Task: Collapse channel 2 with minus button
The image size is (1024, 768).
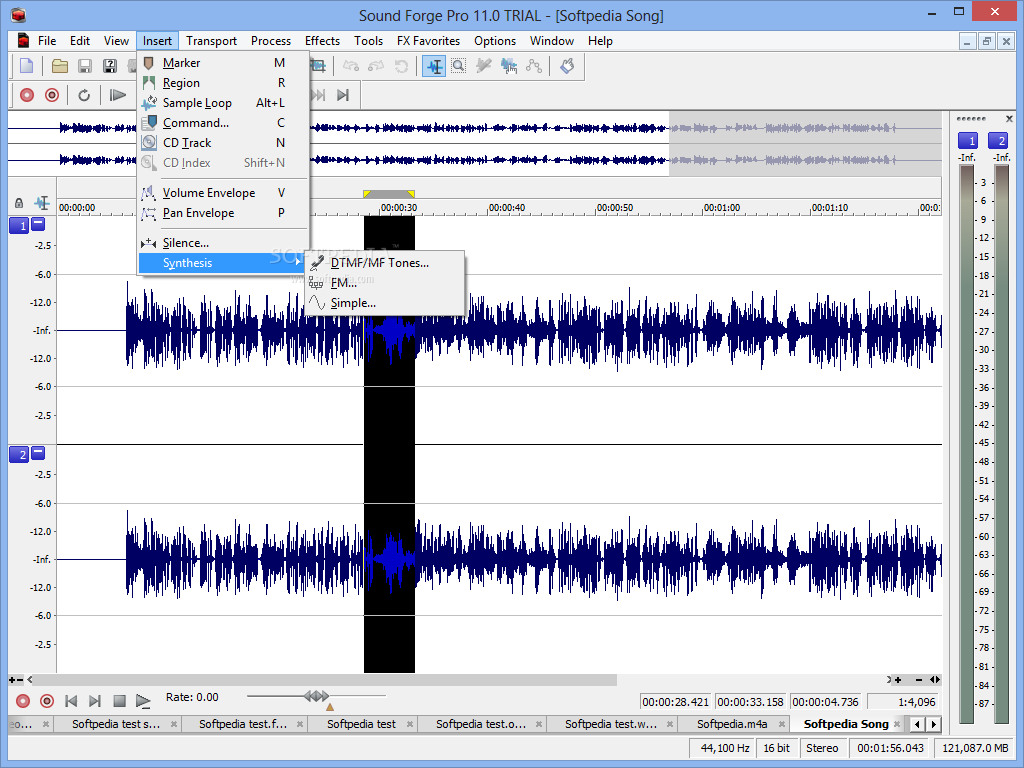Action: pos(38,453)
